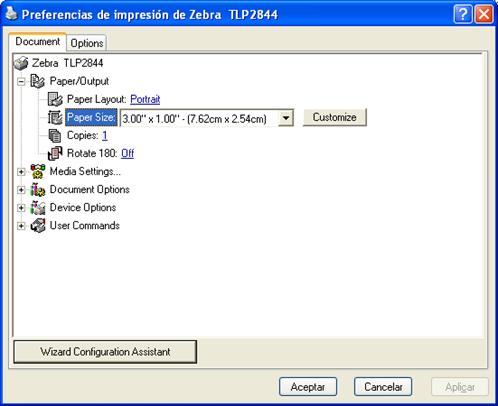498x406 pixels.
Task: Expand the Device Options node
Action: 21,208
